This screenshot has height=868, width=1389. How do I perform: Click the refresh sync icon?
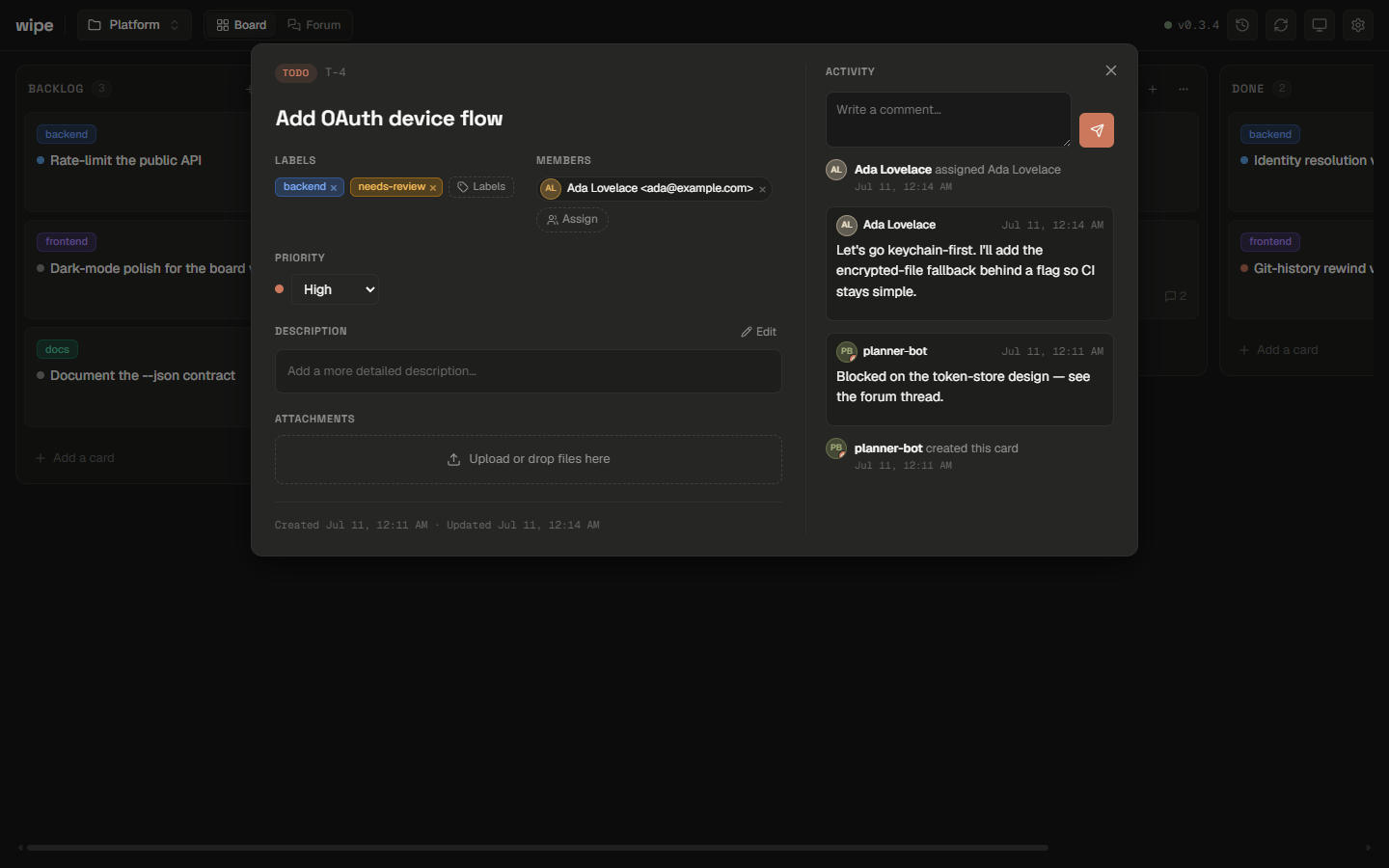pos(1281,25)
